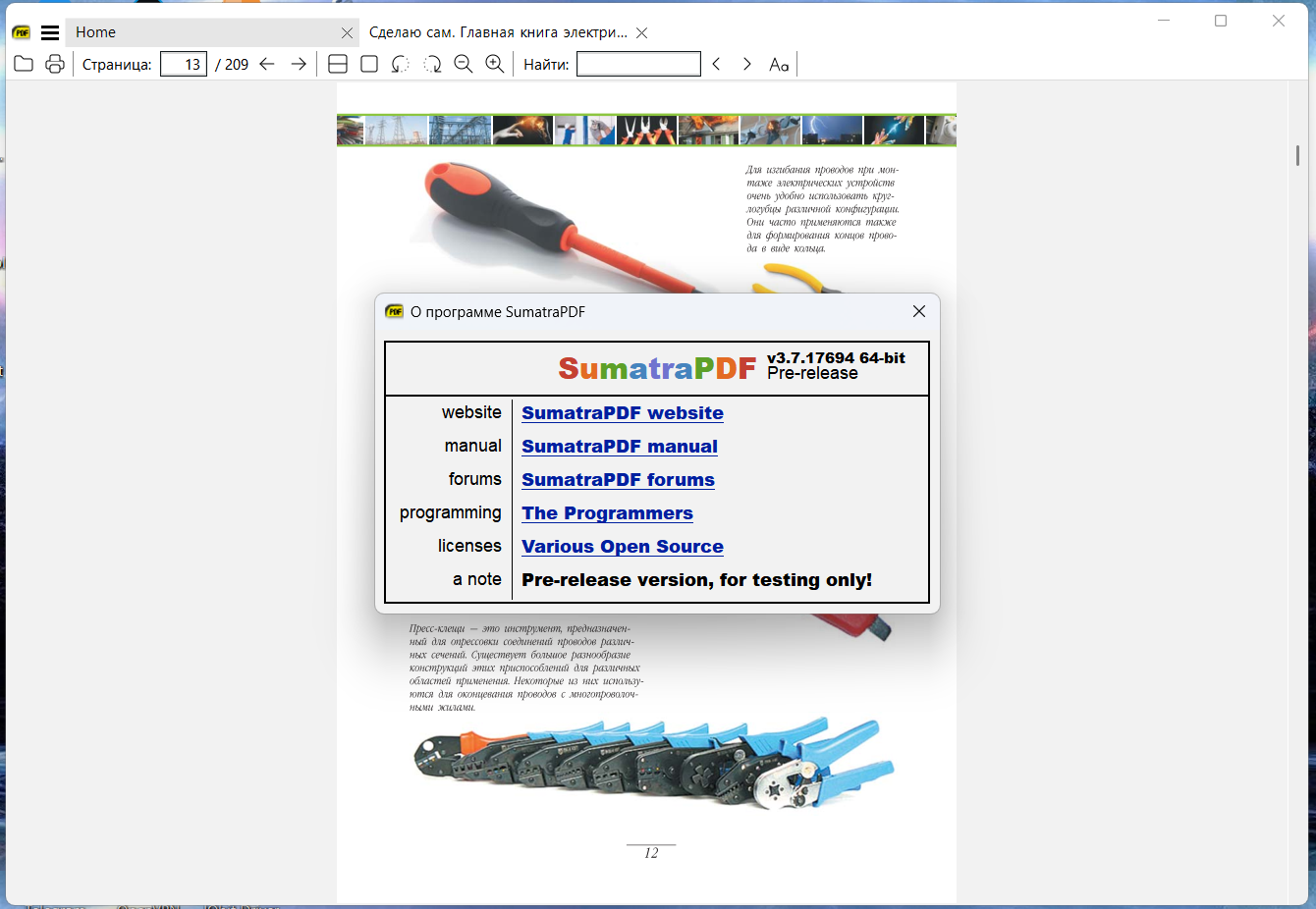The image size is (1316, 909).
Task: Find next search match
Action: click(x=747, y=64)
